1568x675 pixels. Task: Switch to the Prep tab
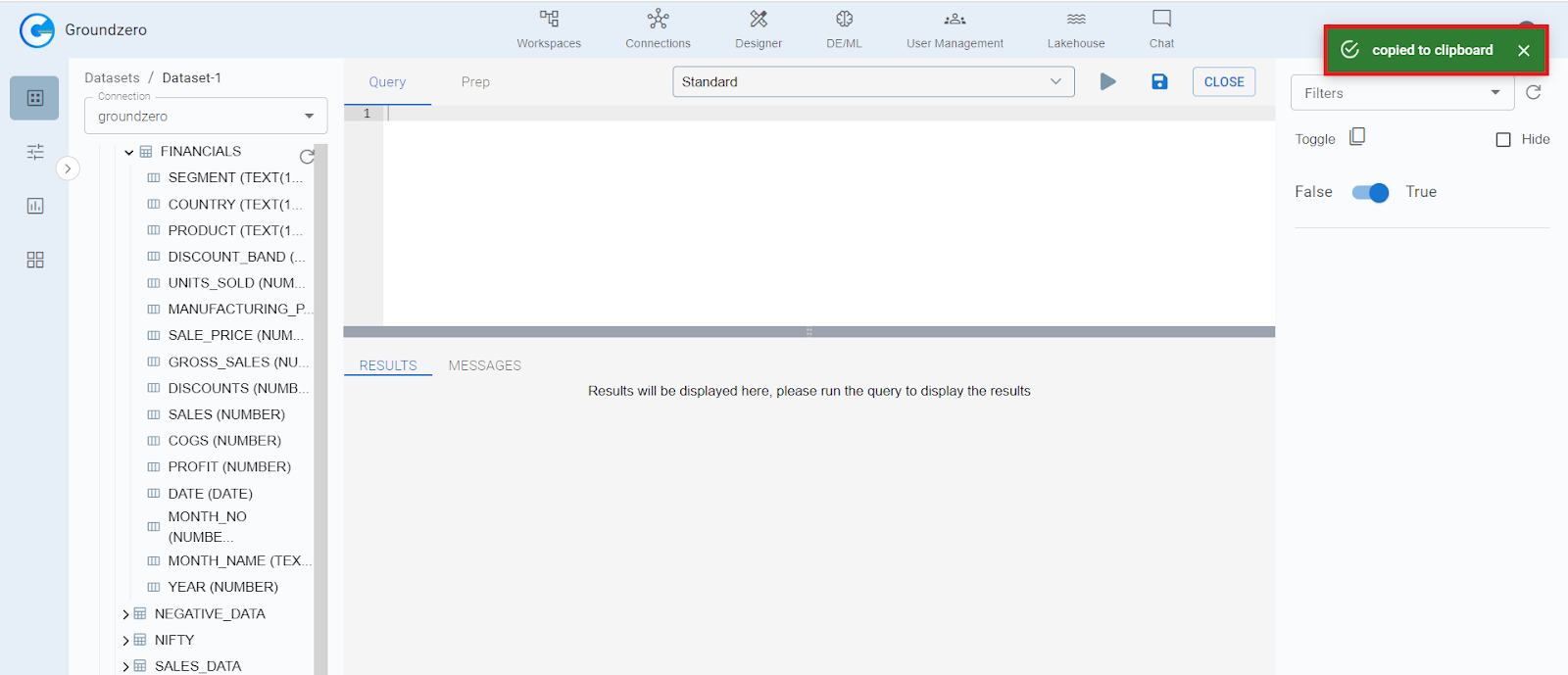[x=475, y=82]
